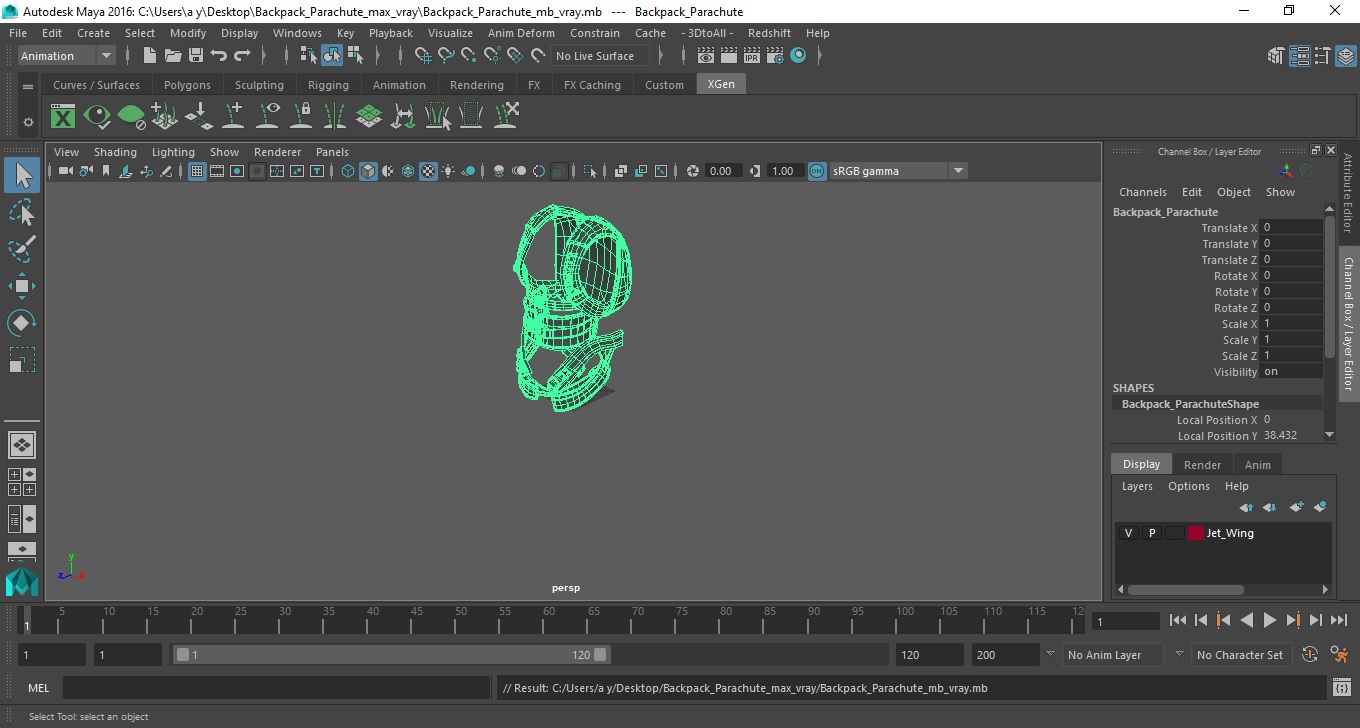
Task: Open the Animation menu set dropdown
Action: coord(67,56)
